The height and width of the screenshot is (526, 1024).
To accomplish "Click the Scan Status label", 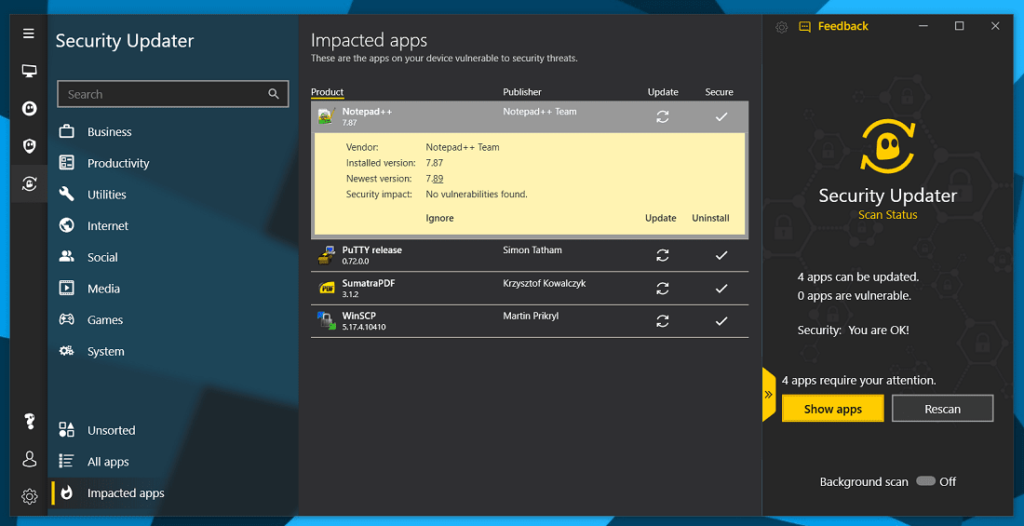I will (x=888, y=215).
